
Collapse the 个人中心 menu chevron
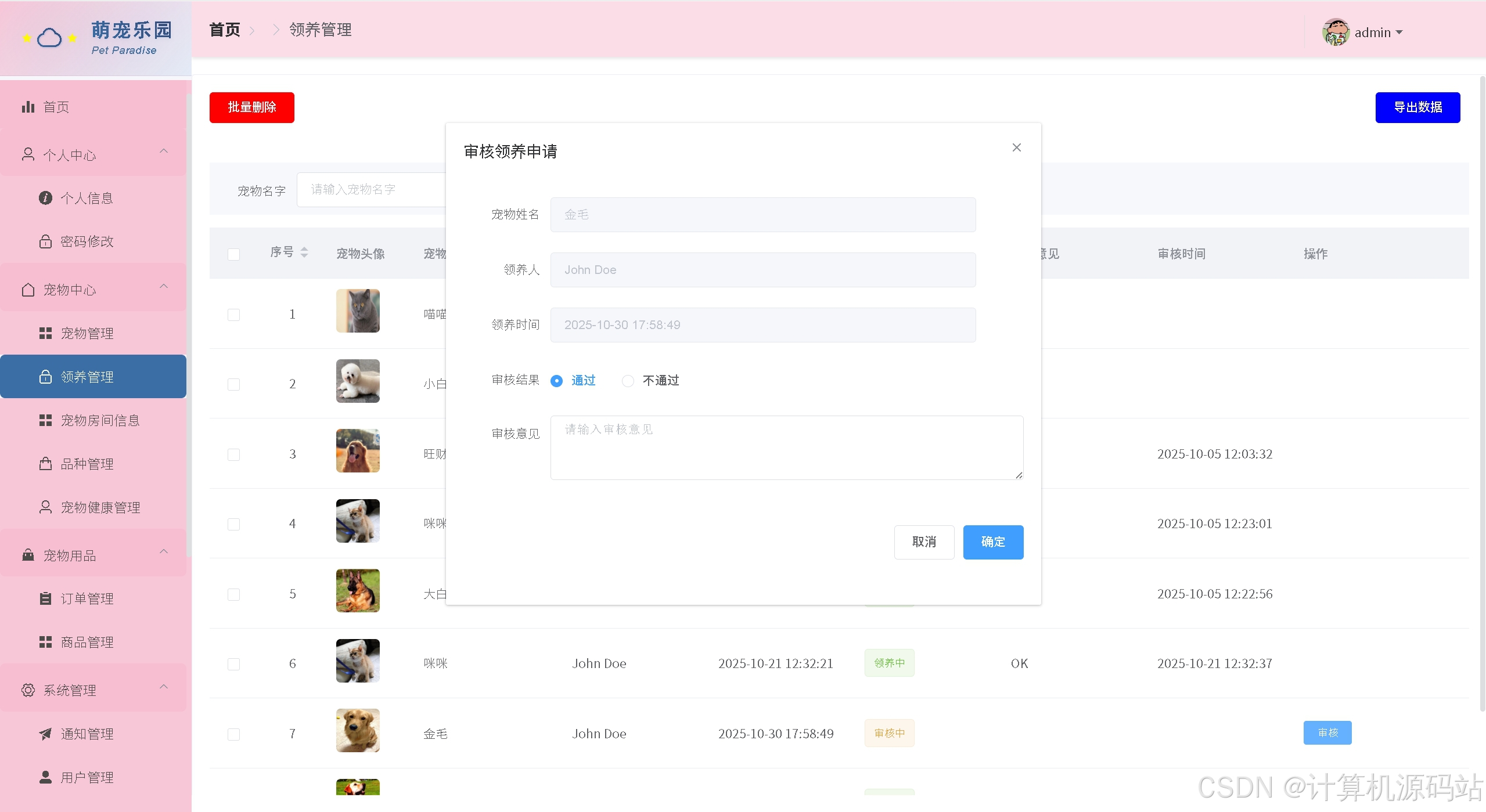click(x=164, y=151)
